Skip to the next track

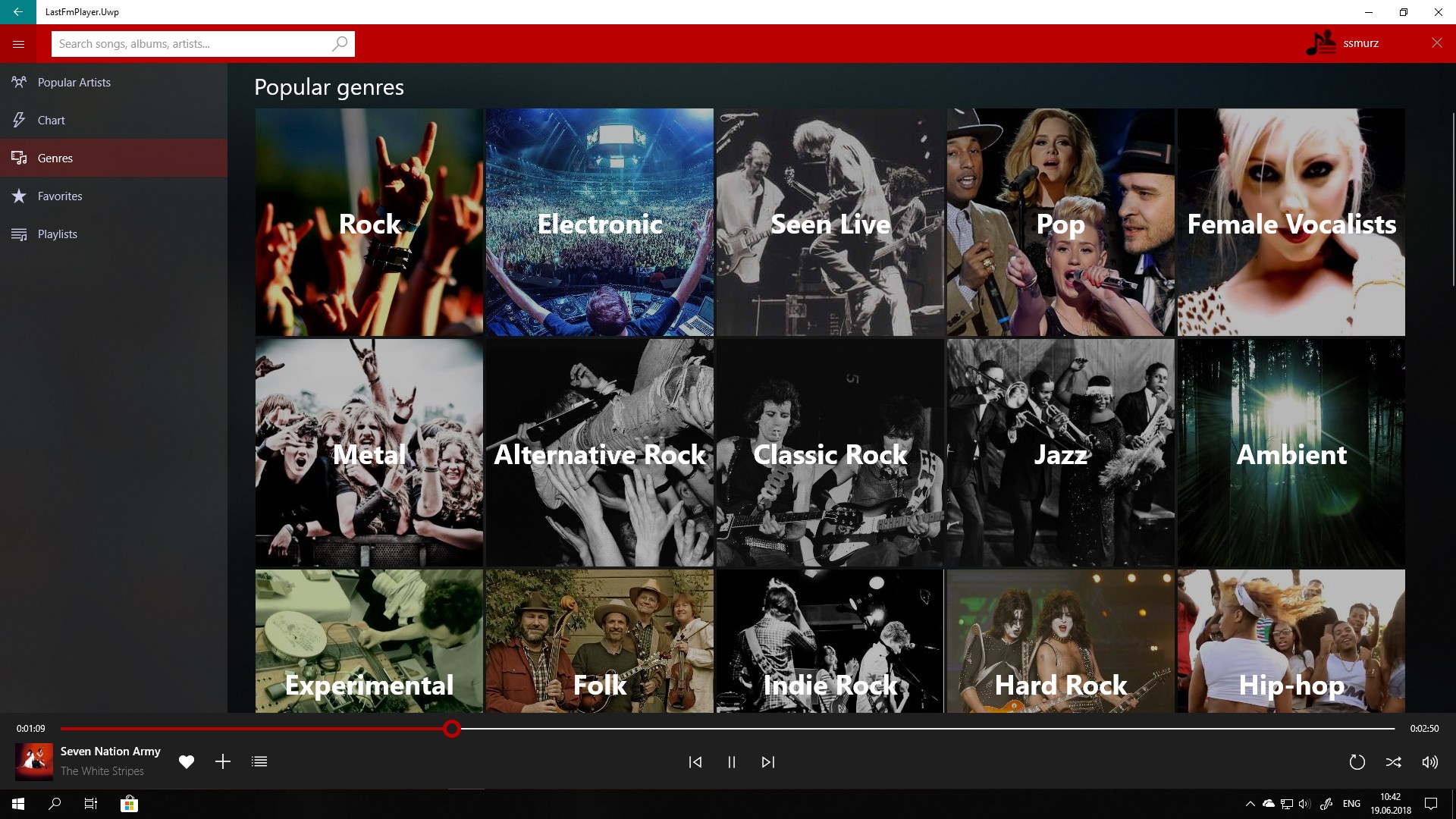[768, 762]
